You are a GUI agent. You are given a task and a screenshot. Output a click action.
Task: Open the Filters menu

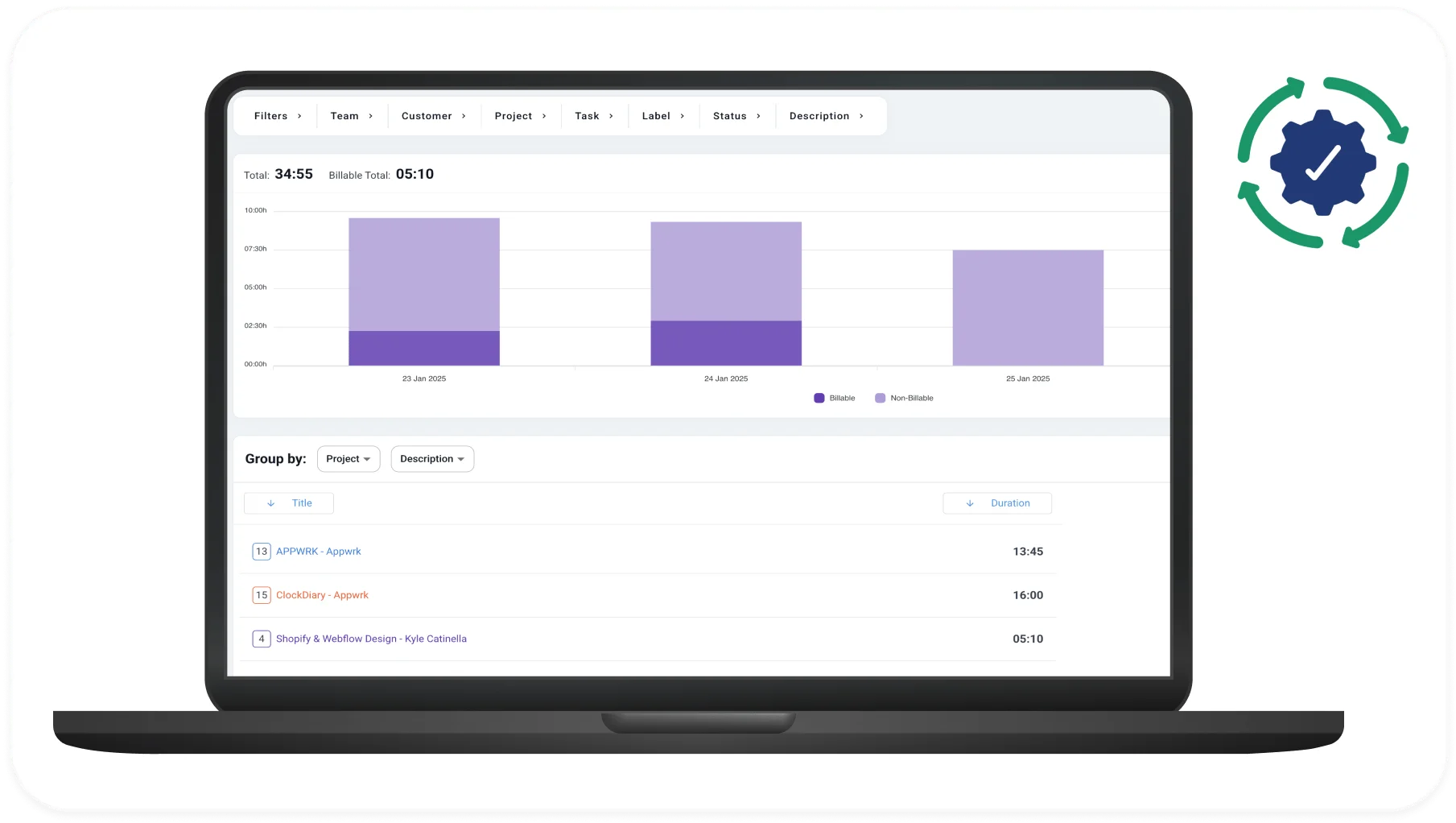tap(278, 116)
